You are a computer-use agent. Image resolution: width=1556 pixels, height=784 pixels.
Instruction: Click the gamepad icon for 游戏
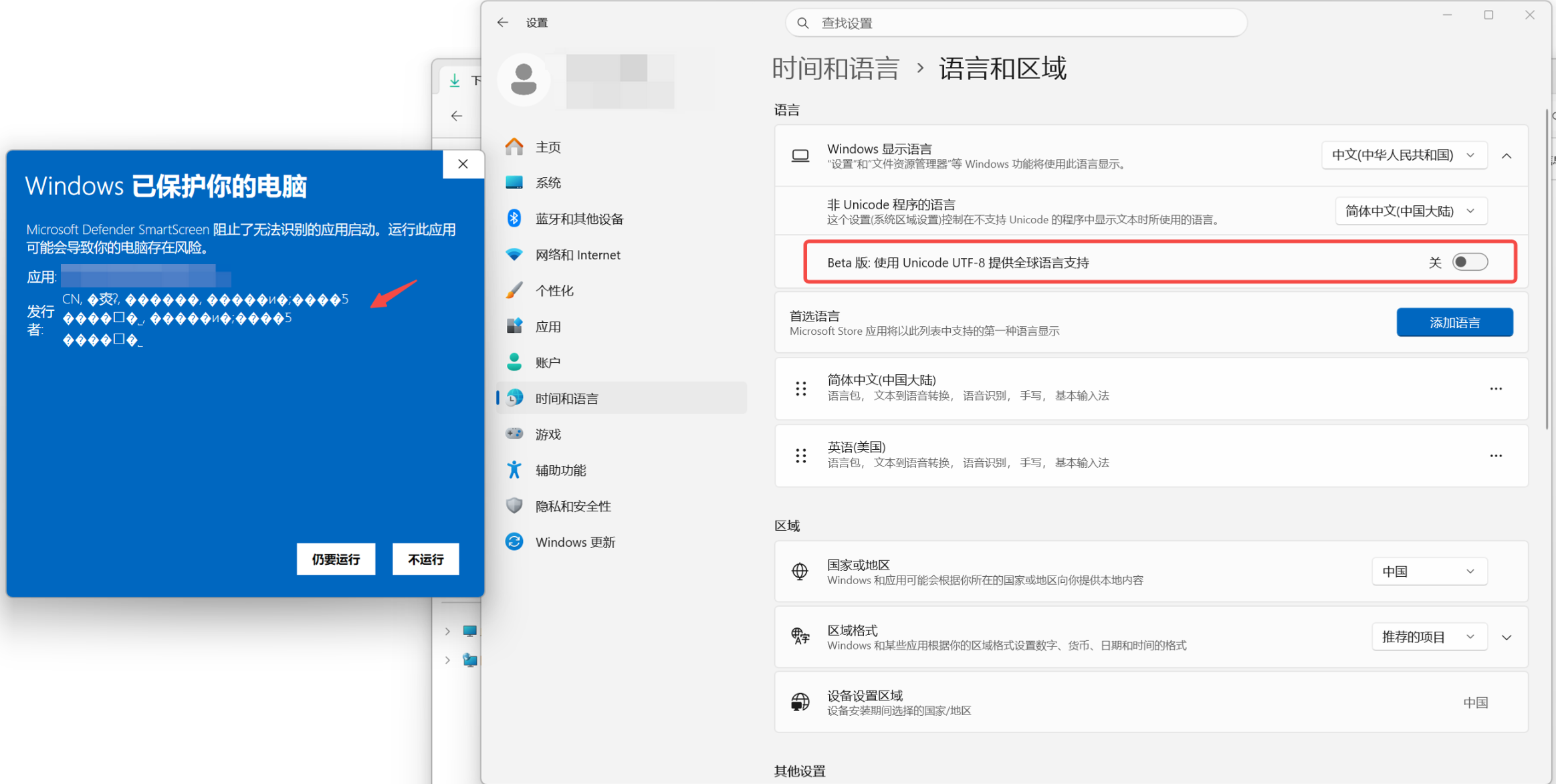[x=514, y=434]
